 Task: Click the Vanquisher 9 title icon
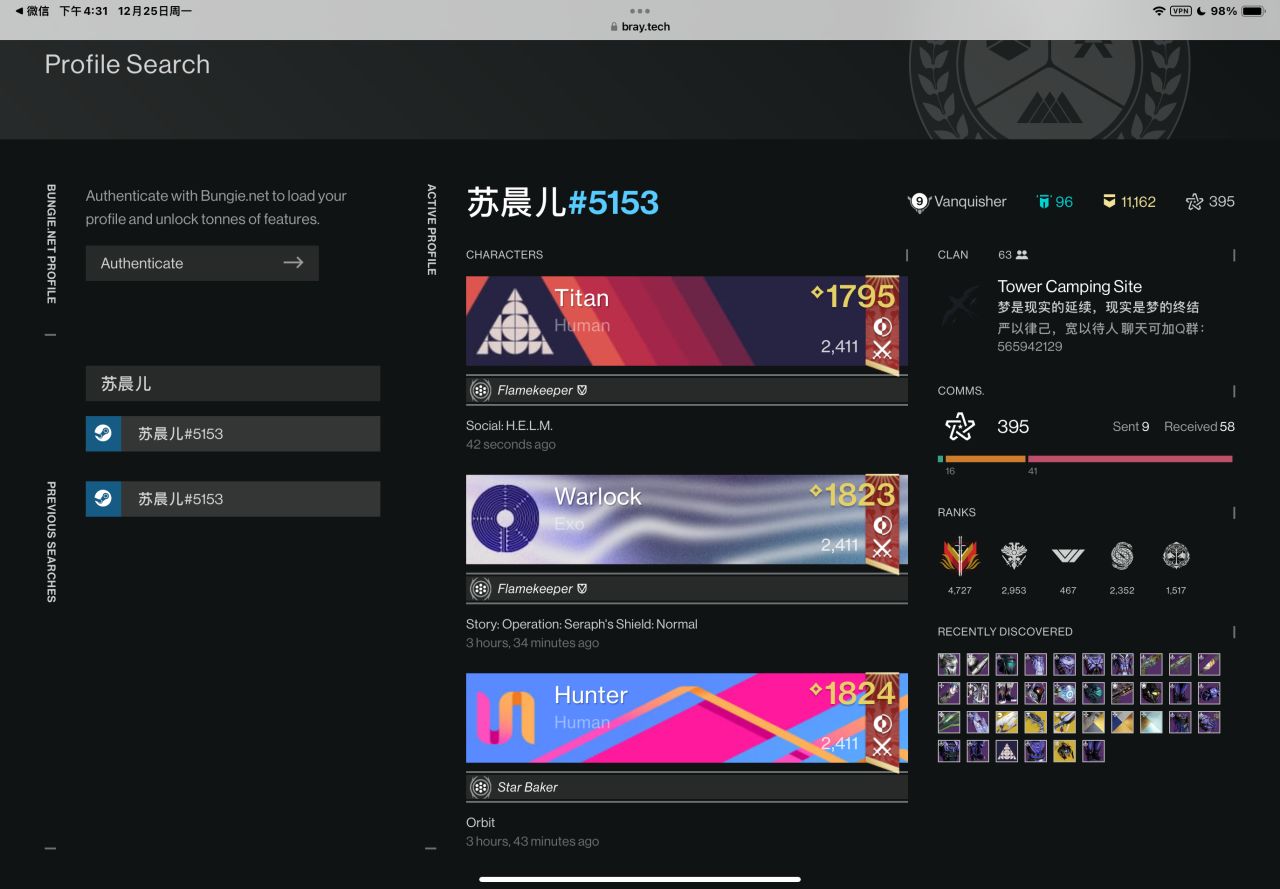coord(919,202)
